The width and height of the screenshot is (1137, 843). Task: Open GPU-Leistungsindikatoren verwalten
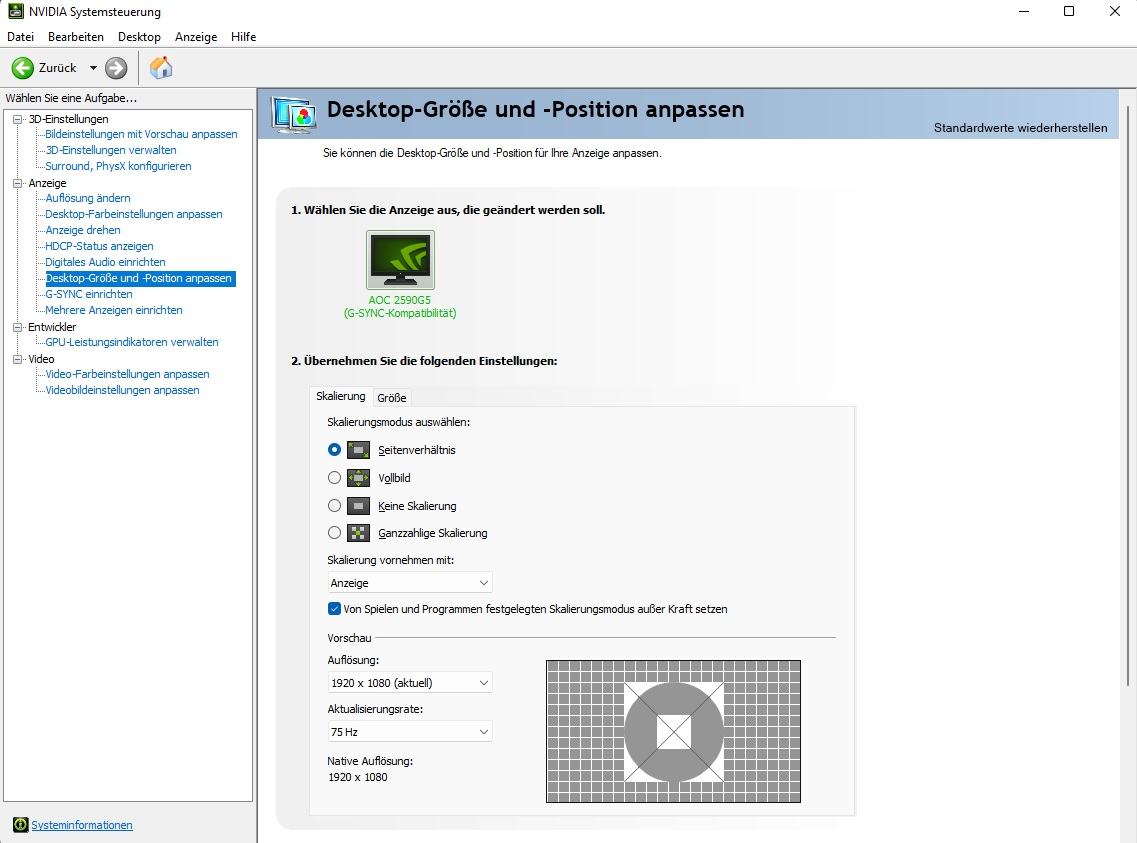click(x=132, y=342)
